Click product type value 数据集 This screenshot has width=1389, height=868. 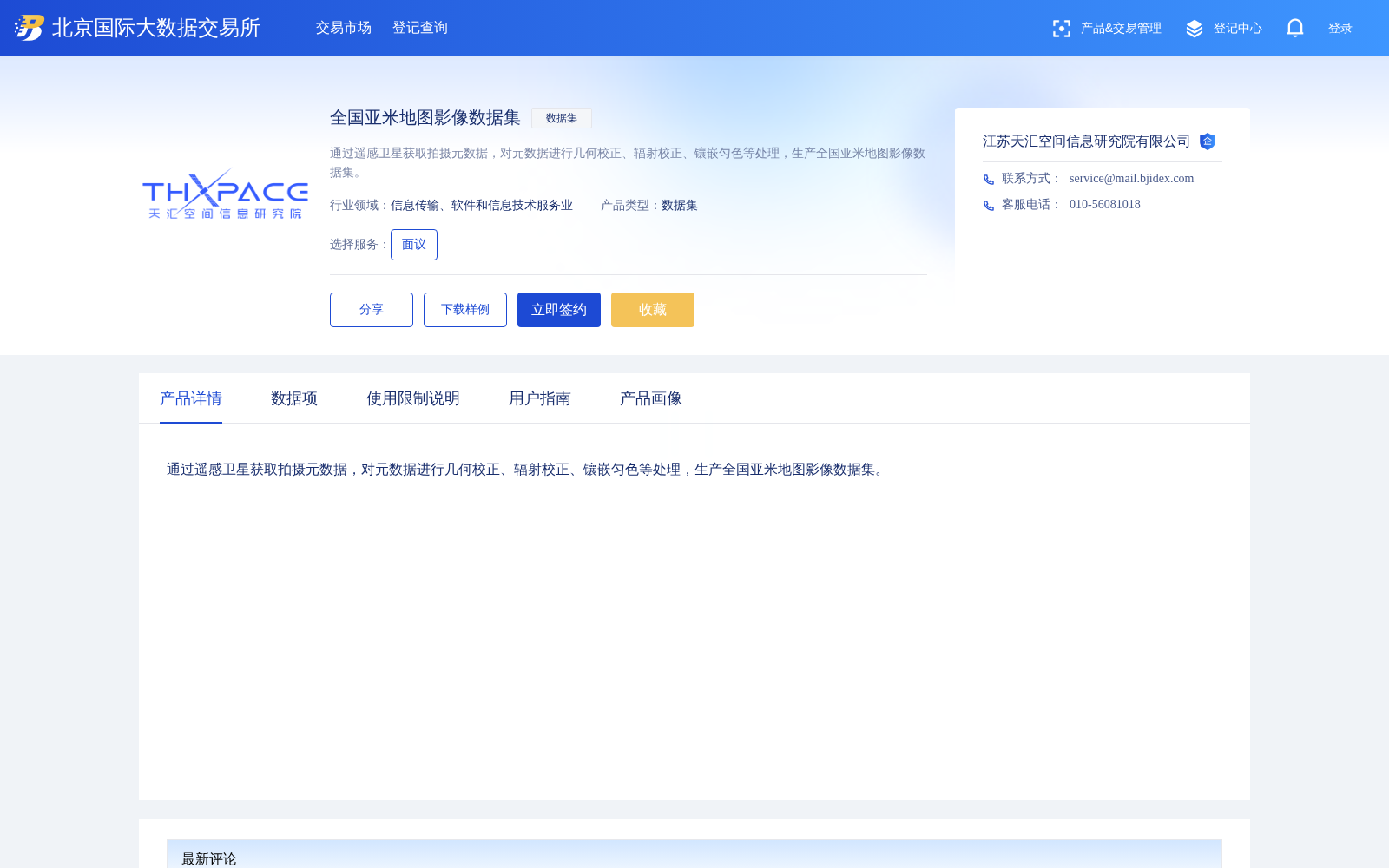coord(680,206)
